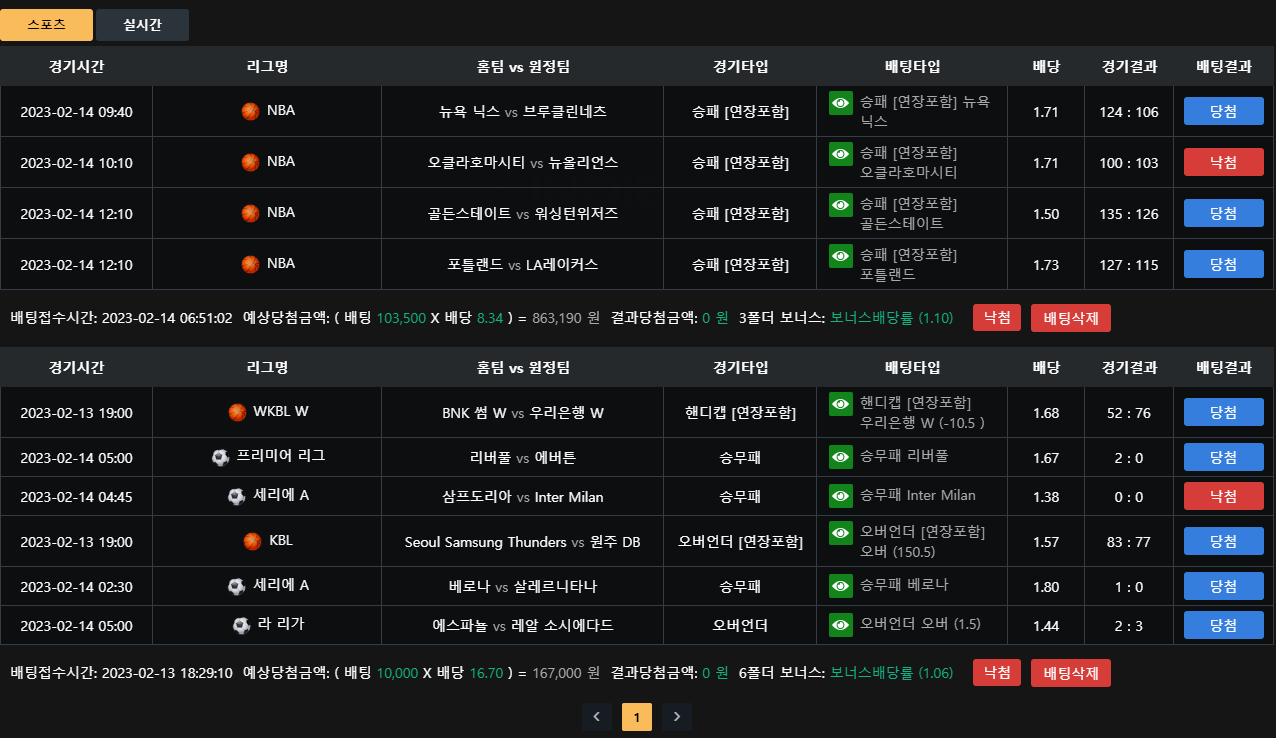The width and height of the screenshot is (1276, 738).
Task: Switch to the 실시간 tab
Action: coord(143,25)
